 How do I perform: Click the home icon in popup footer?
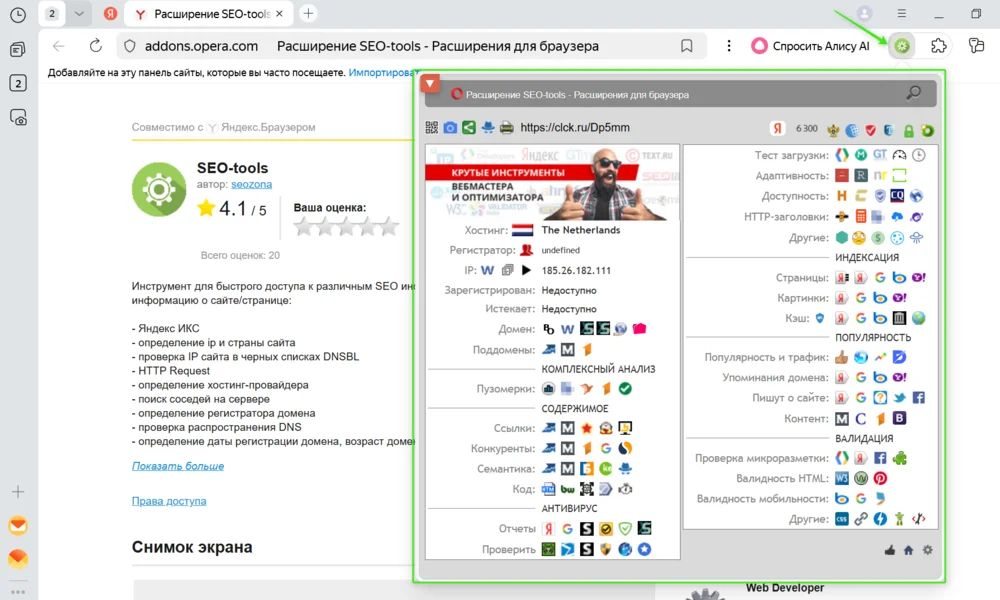click(909, 550)
